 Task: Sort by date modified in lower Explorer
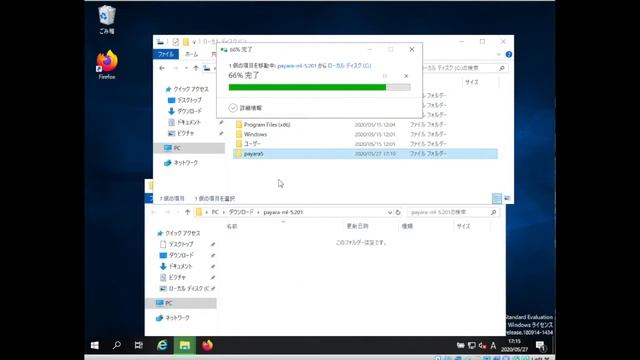358,226
